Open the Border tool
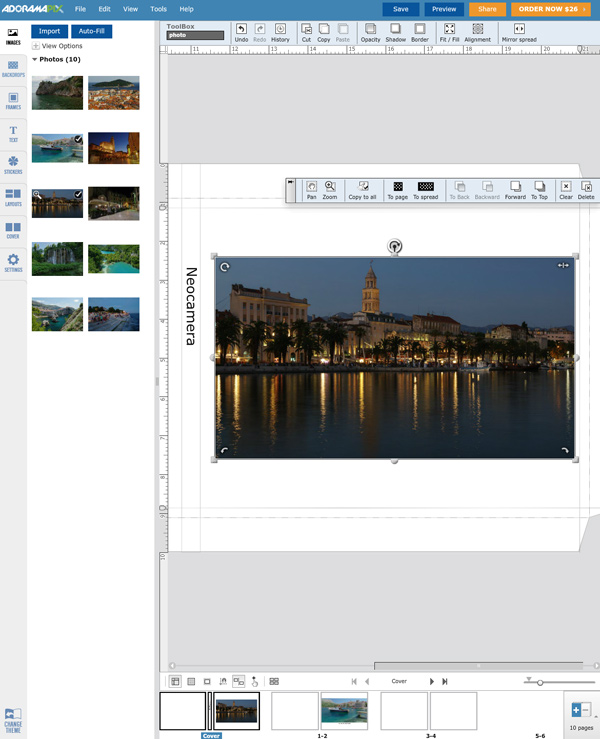Viewport: 600px width, 739px height. click(419, 32)
